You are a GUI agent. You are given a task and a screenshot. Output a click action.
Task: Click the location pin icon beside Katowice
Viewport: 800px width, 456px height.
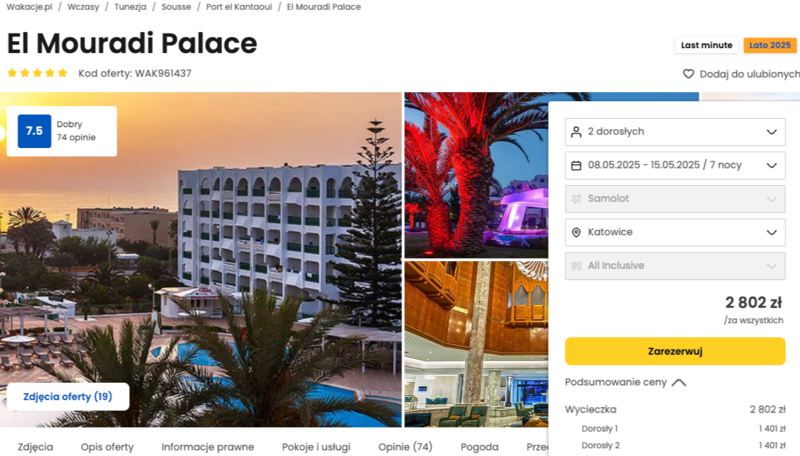pyautogui.click(x=576, y=232)
